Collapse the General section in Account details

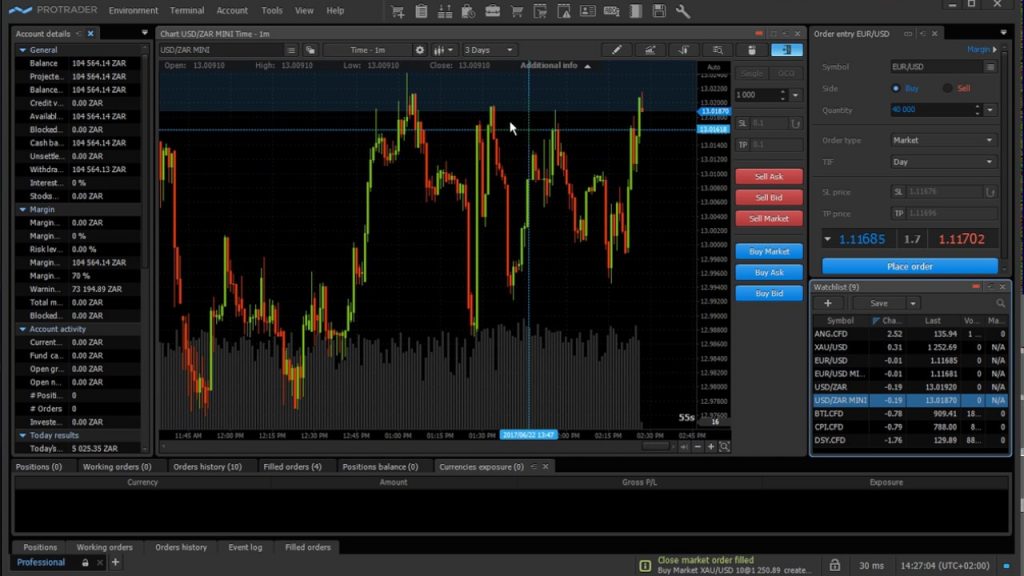click(23, 50)
